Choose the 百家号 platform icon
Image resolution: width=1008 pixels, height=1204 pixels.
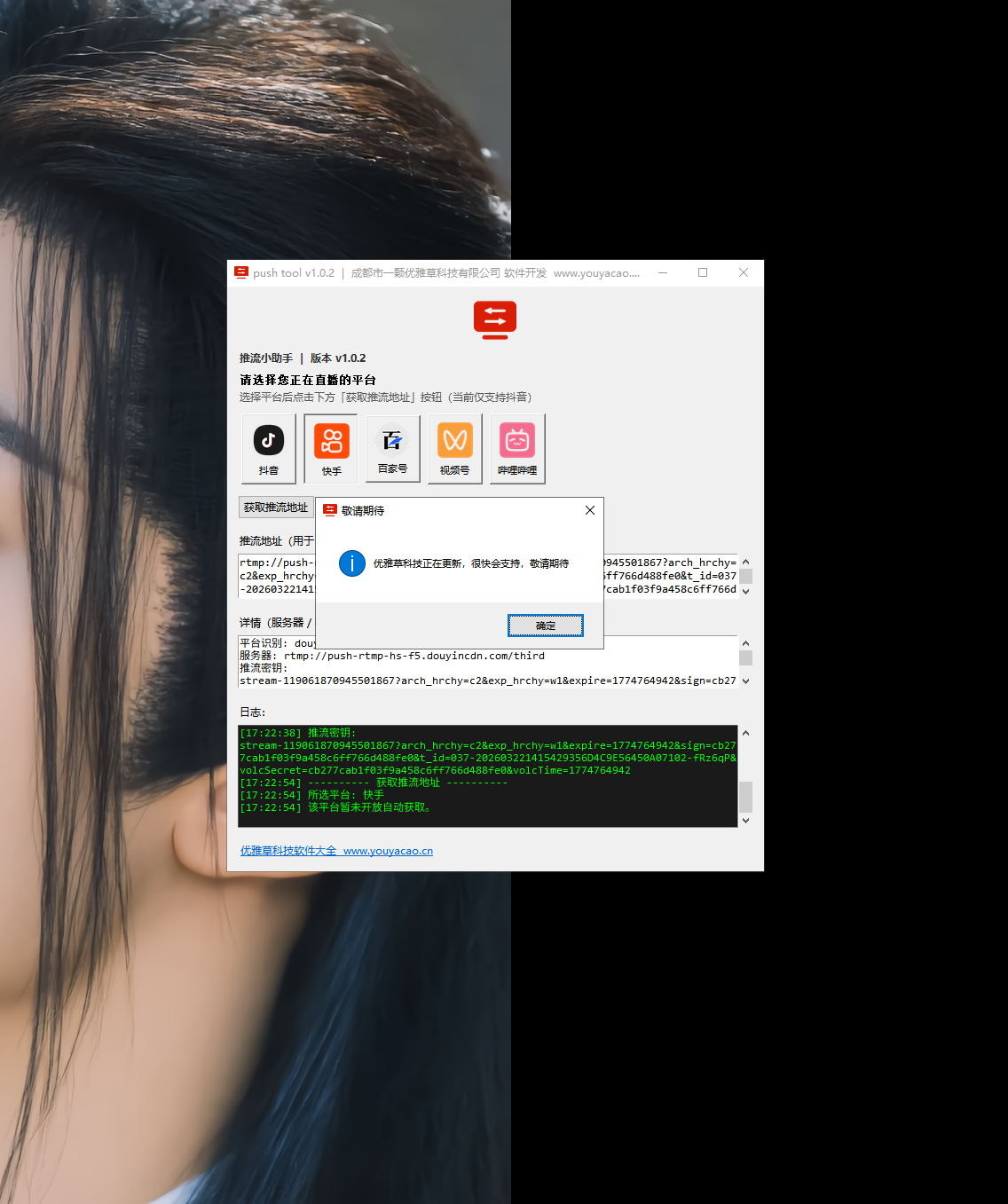click(x=393, y=449)
